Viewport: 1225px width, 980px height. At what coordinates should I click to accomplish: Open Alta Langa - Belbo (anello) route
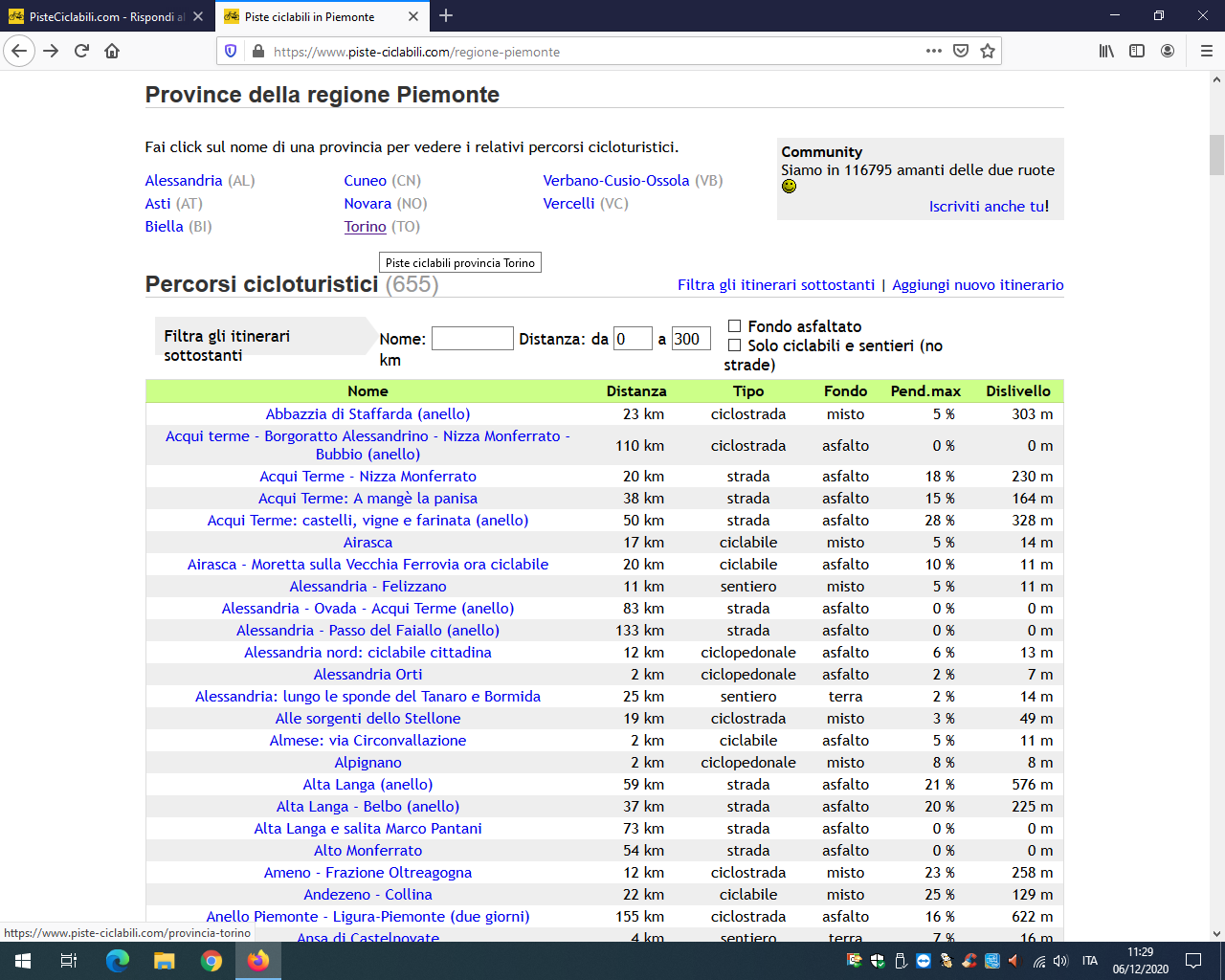tap(368, 807)
